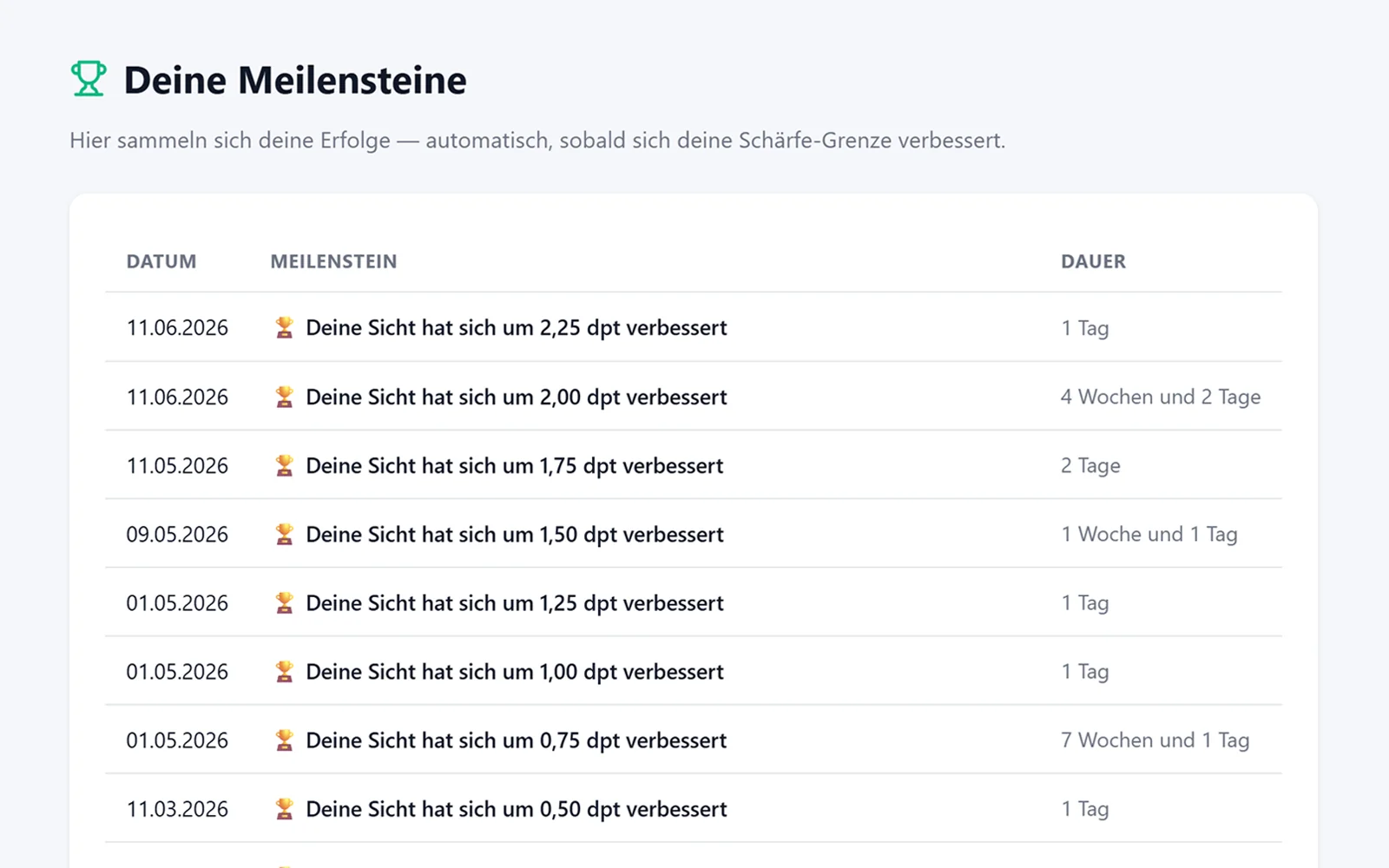1389x868 pixels.
Task: Click the DATUM column header
Action: [161, 261]
